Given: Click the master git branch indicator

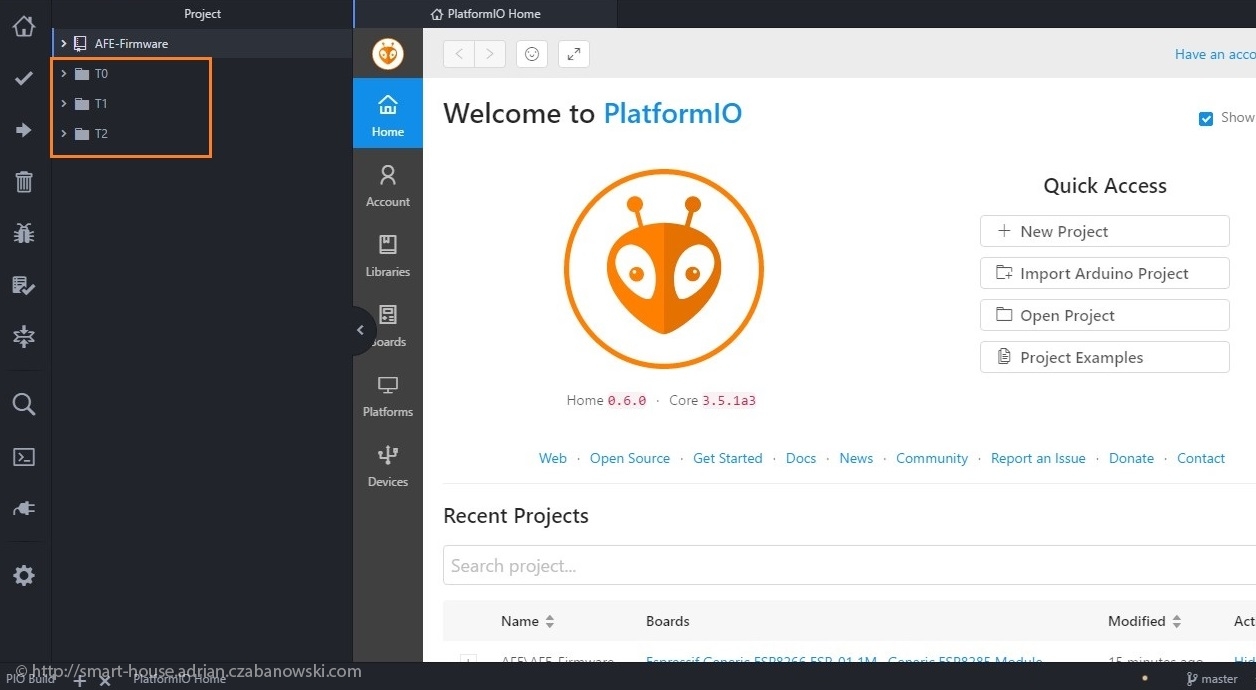Looking at the screenshot, I should point(1212,679).
